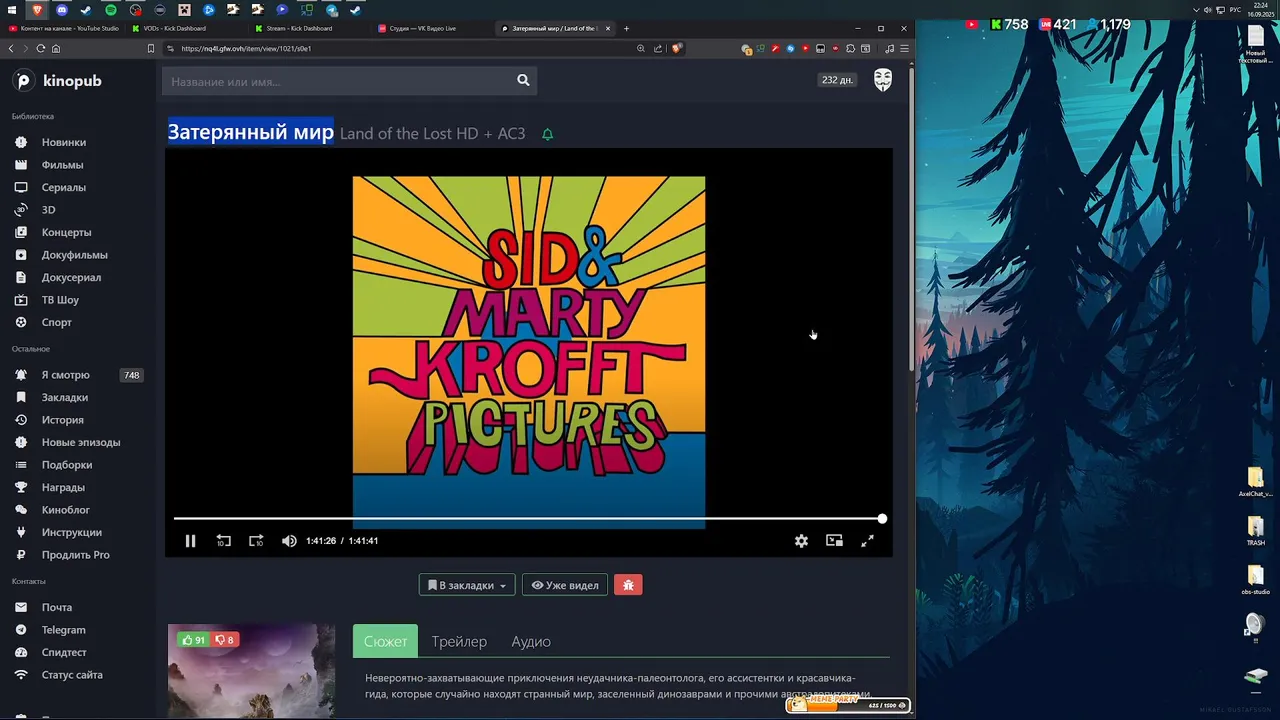The height and width of the screenshot is (720, 1280).
Task: Open the user avatar menu
Action: (883, 80)
